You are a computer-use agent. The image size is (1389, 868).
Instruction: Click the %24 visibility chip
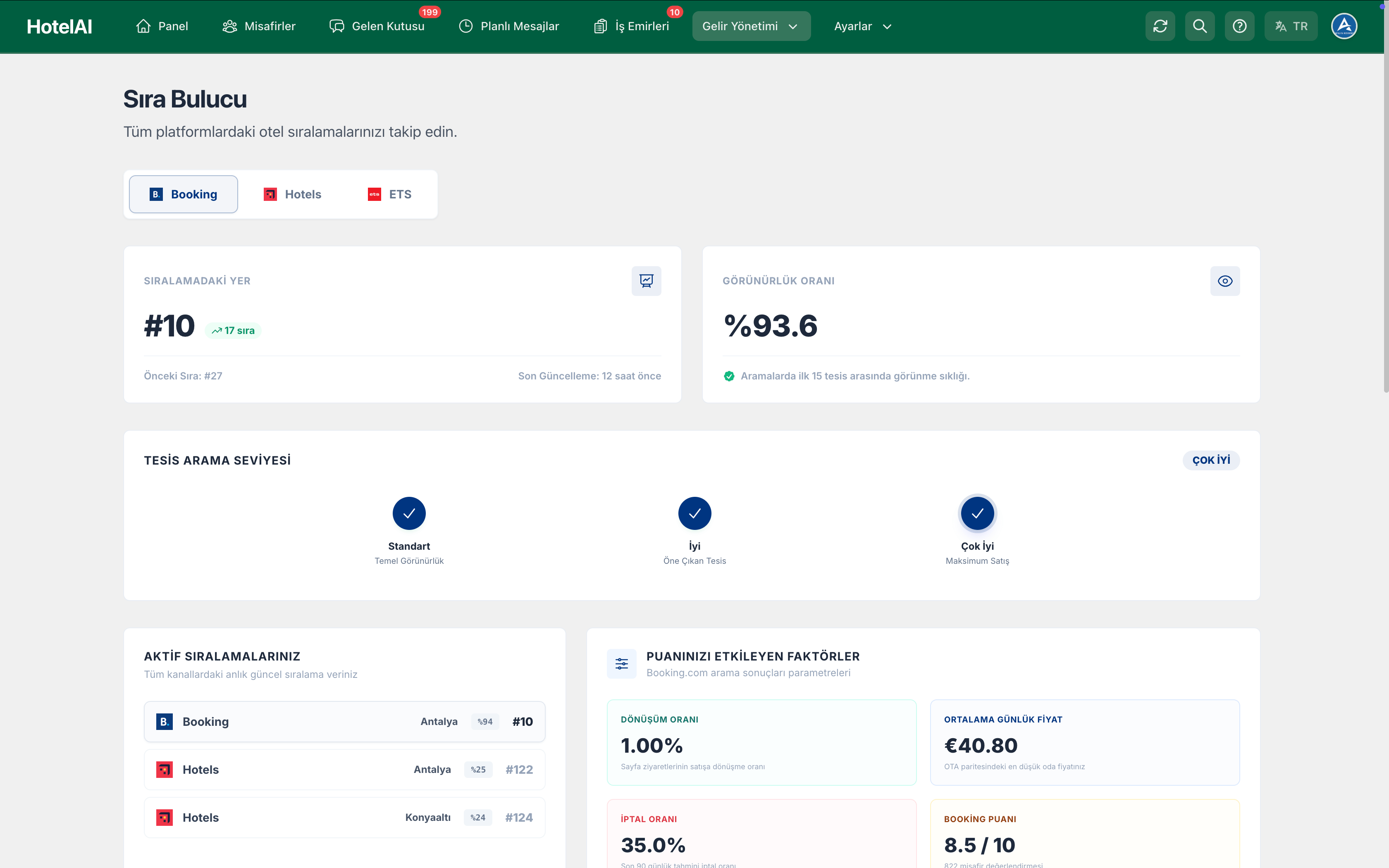(x=477, y=818)
